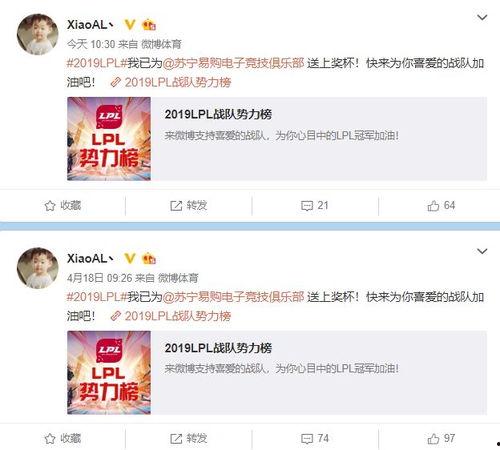This screenshot has height=450, width=500.
Task: Open the 2019LPL战队势力榜 card title in second post
Action: pyautogui.click(x=218, y=348)
